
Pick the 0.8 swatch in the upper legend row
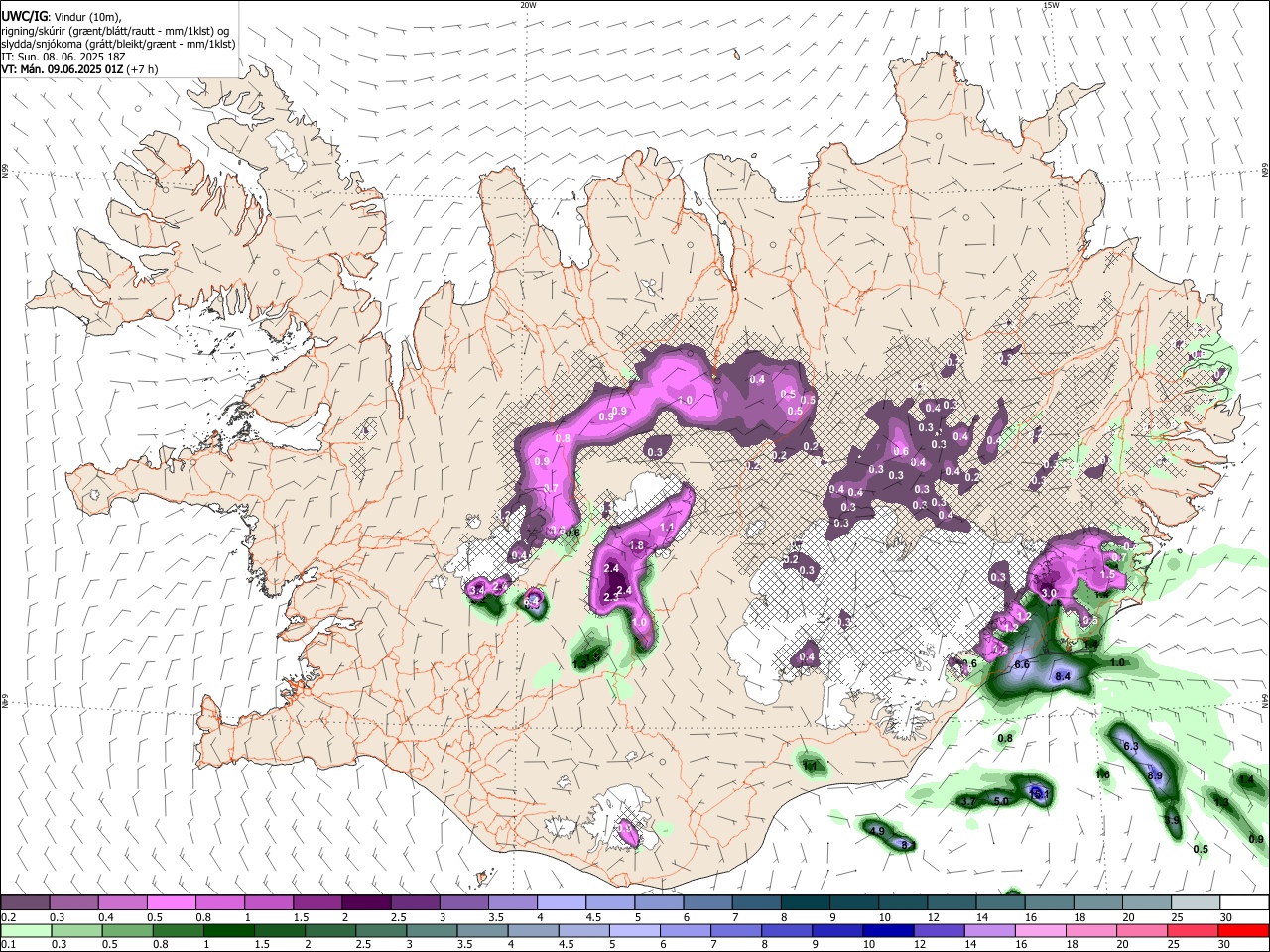coord(219,902)
